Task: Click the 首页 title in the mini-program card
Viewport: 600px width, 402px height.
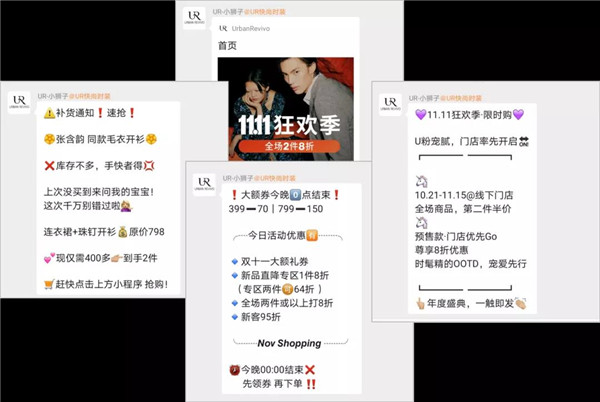Action: tap(227, 46)
